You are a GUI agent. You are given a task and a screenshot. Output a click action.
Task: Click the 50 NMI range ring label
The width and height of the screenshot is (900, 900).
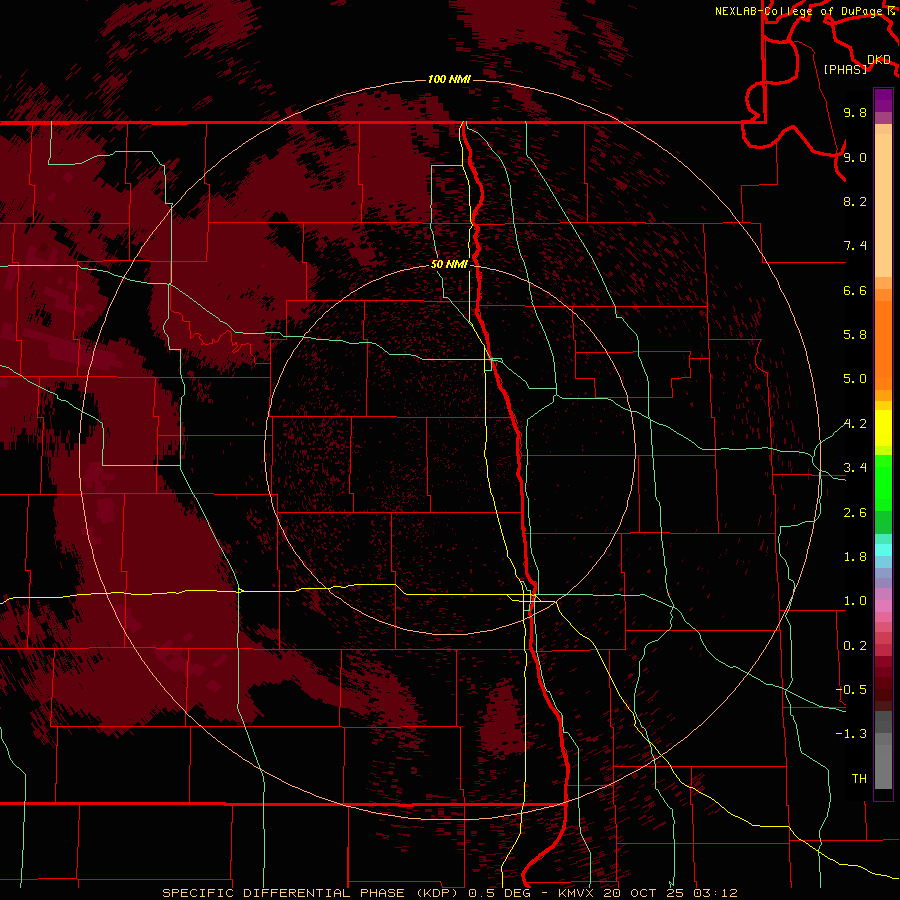click(x=449, y=264)
